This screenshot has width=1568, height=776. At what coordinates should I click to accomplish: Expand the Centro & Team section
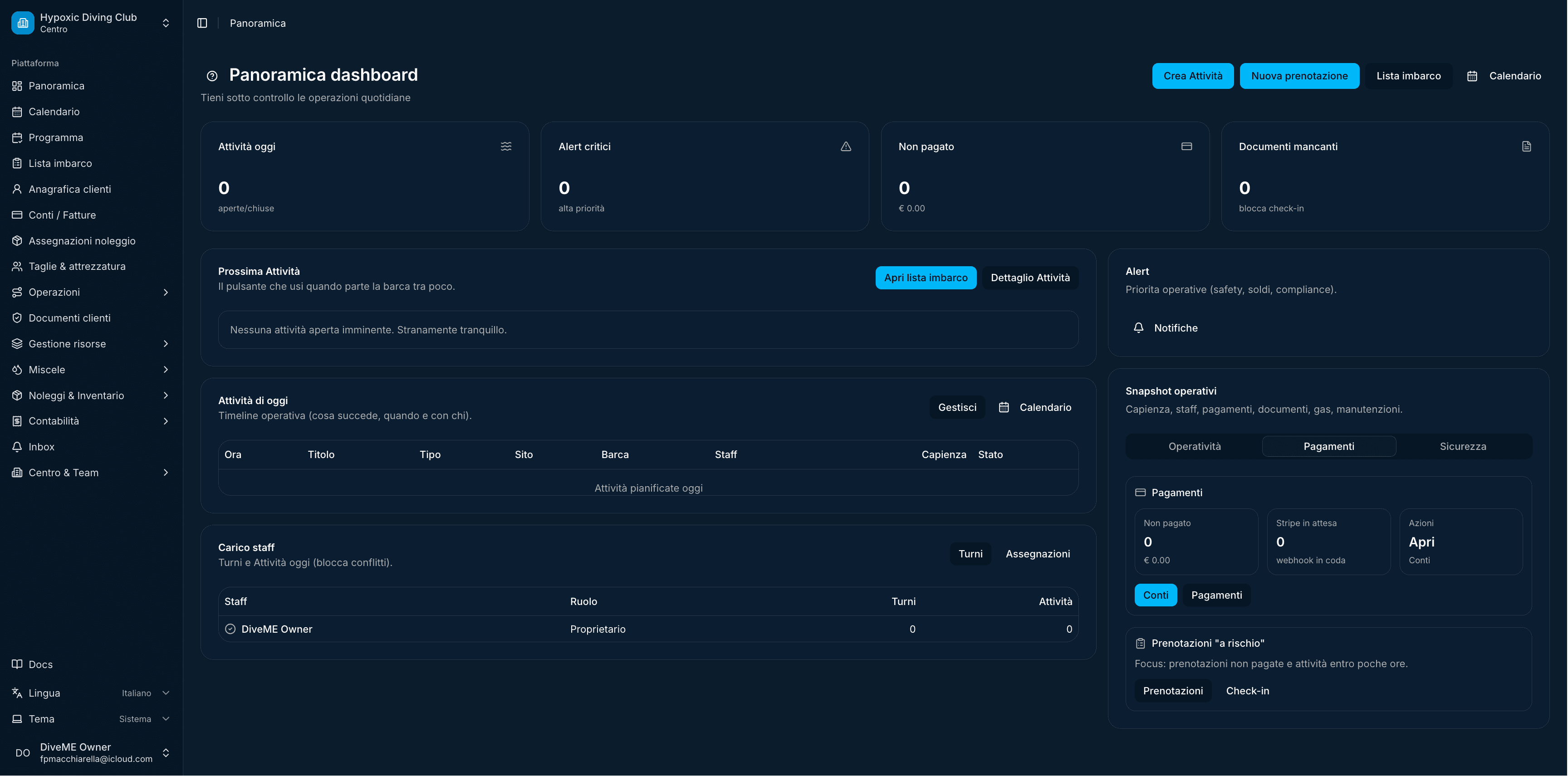point(91,473)
